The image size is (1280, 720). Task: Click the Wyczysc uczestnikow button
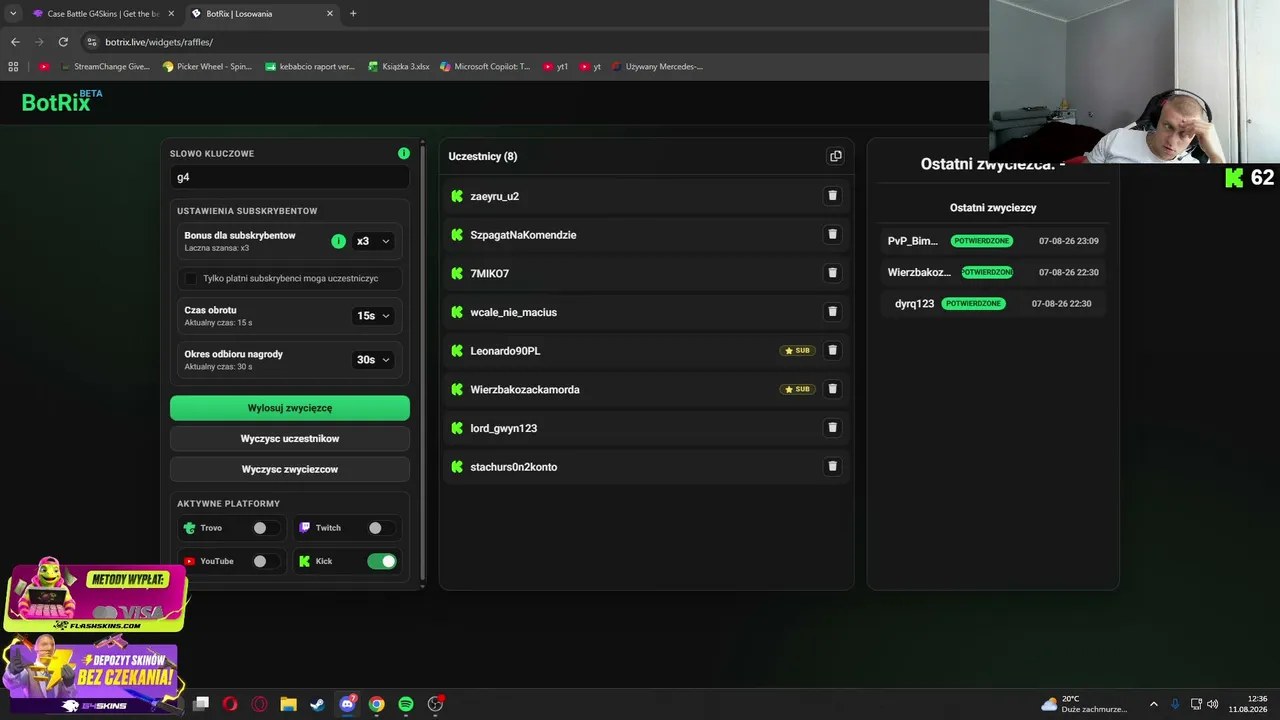click(290, 439)
